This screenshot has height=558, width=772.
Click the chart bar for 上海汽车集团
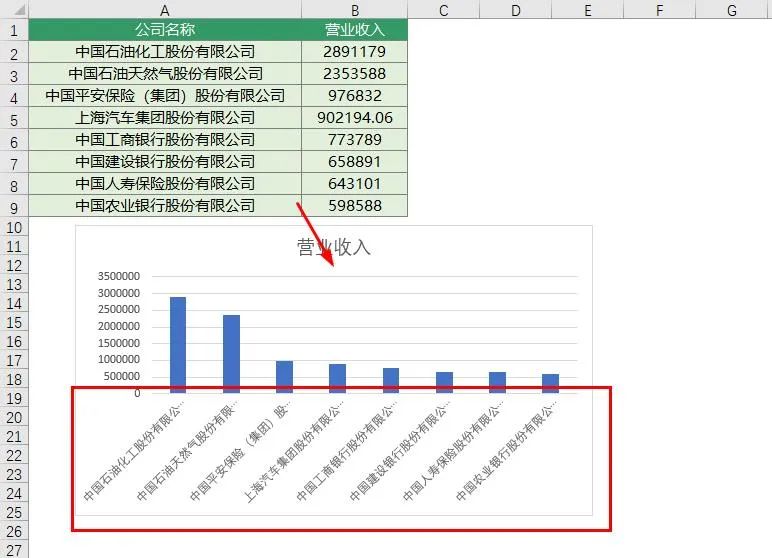tap(337, 378)
